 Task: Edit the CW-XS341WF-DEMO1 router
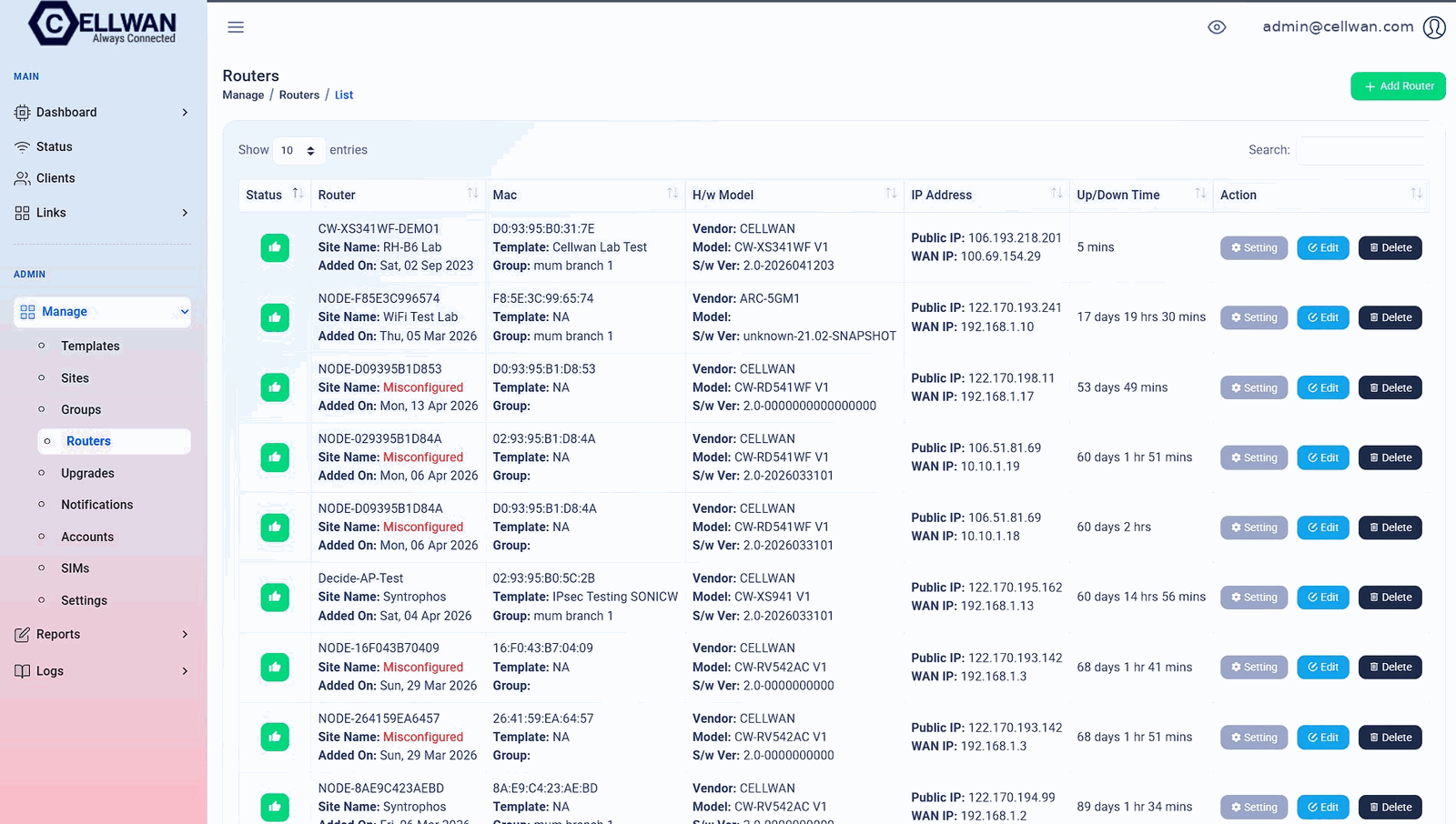tap(1323, 247)
